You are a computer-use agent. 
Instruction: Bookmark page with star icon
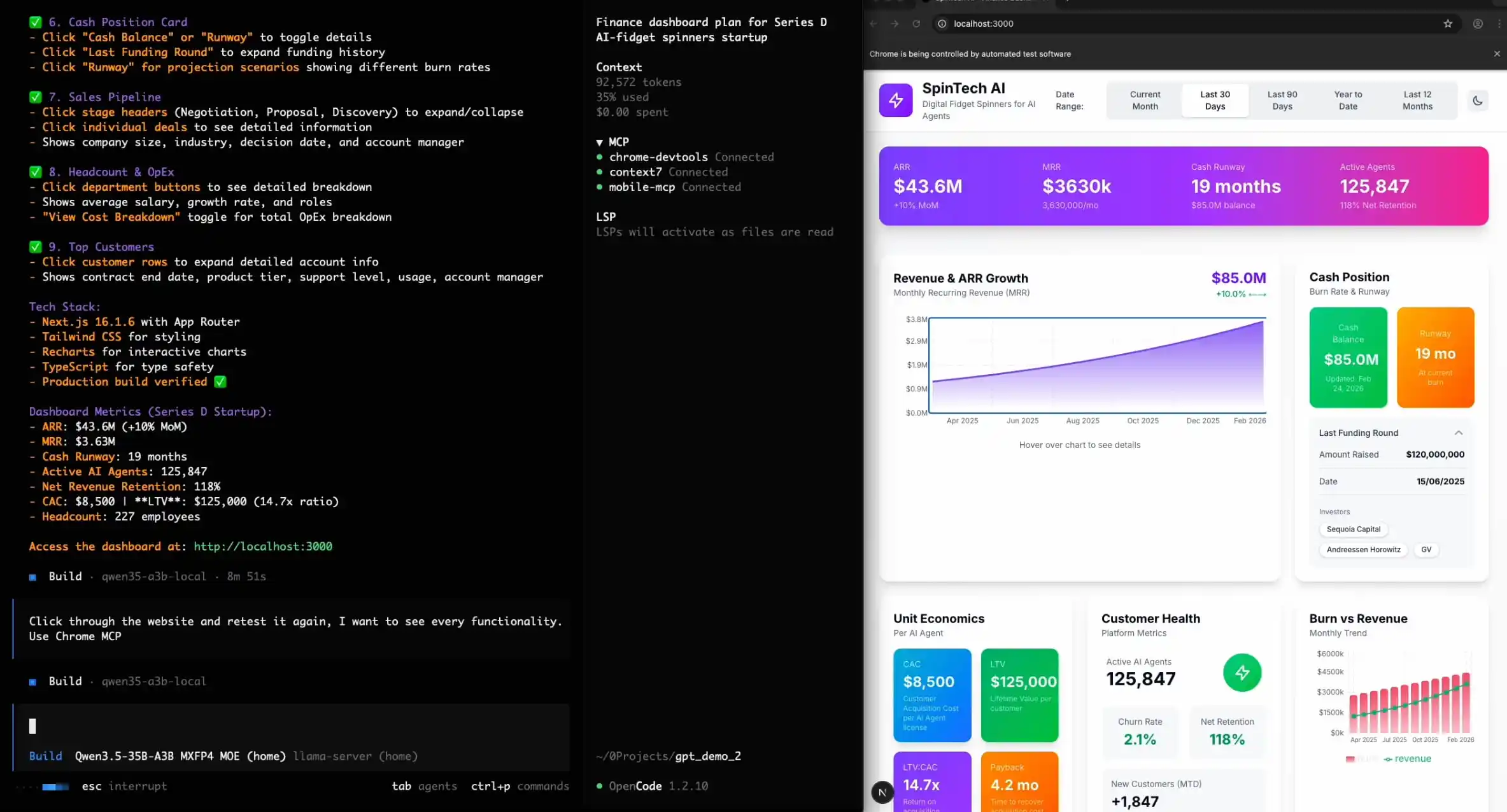coord(1448,24)
